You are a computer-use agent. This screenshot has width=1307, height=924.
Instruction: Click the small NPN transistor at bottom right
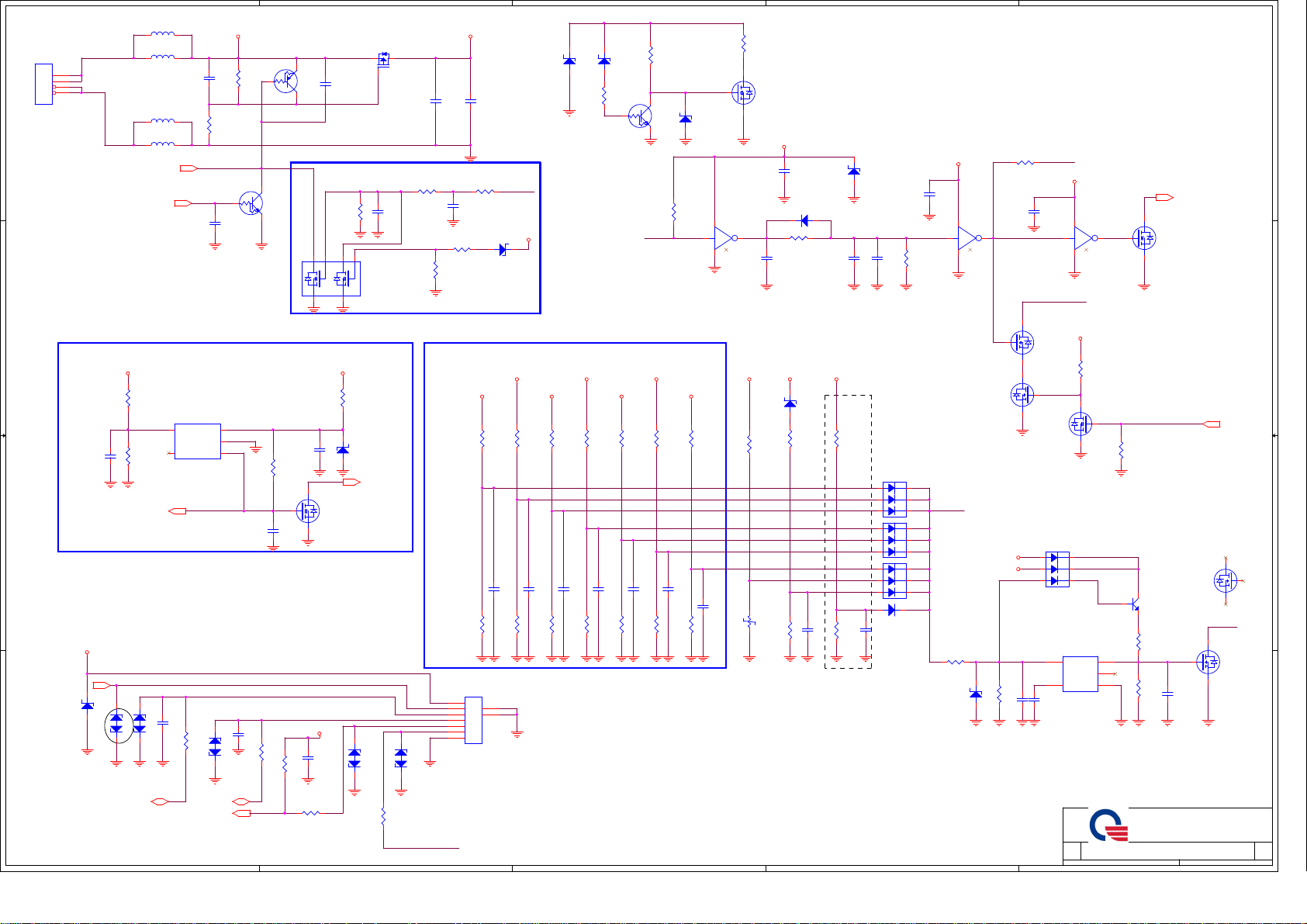(1133, 604)
